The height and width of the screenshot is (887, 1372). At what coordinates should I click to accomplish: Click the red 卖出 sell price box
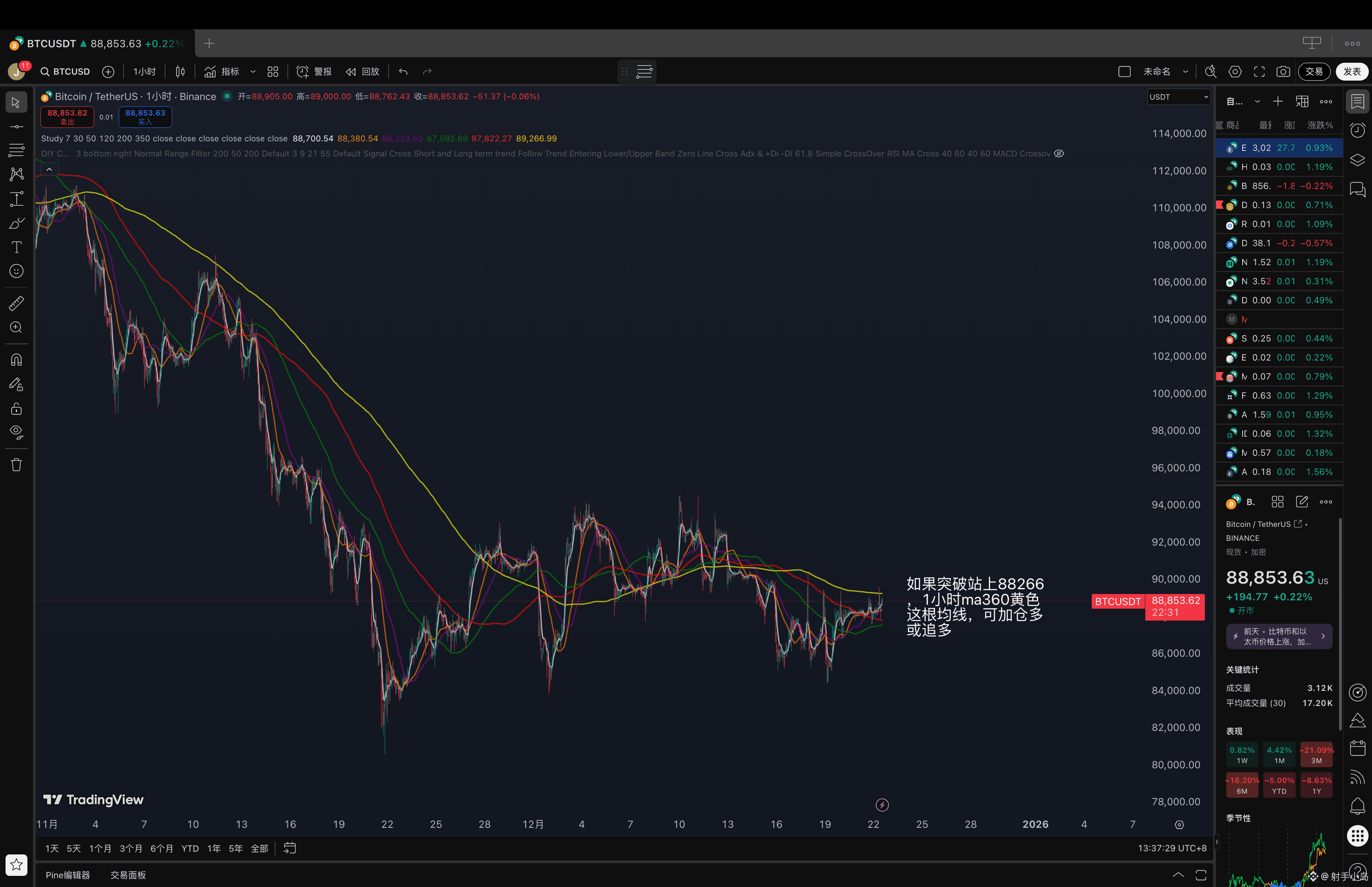(x=67, y=117)
